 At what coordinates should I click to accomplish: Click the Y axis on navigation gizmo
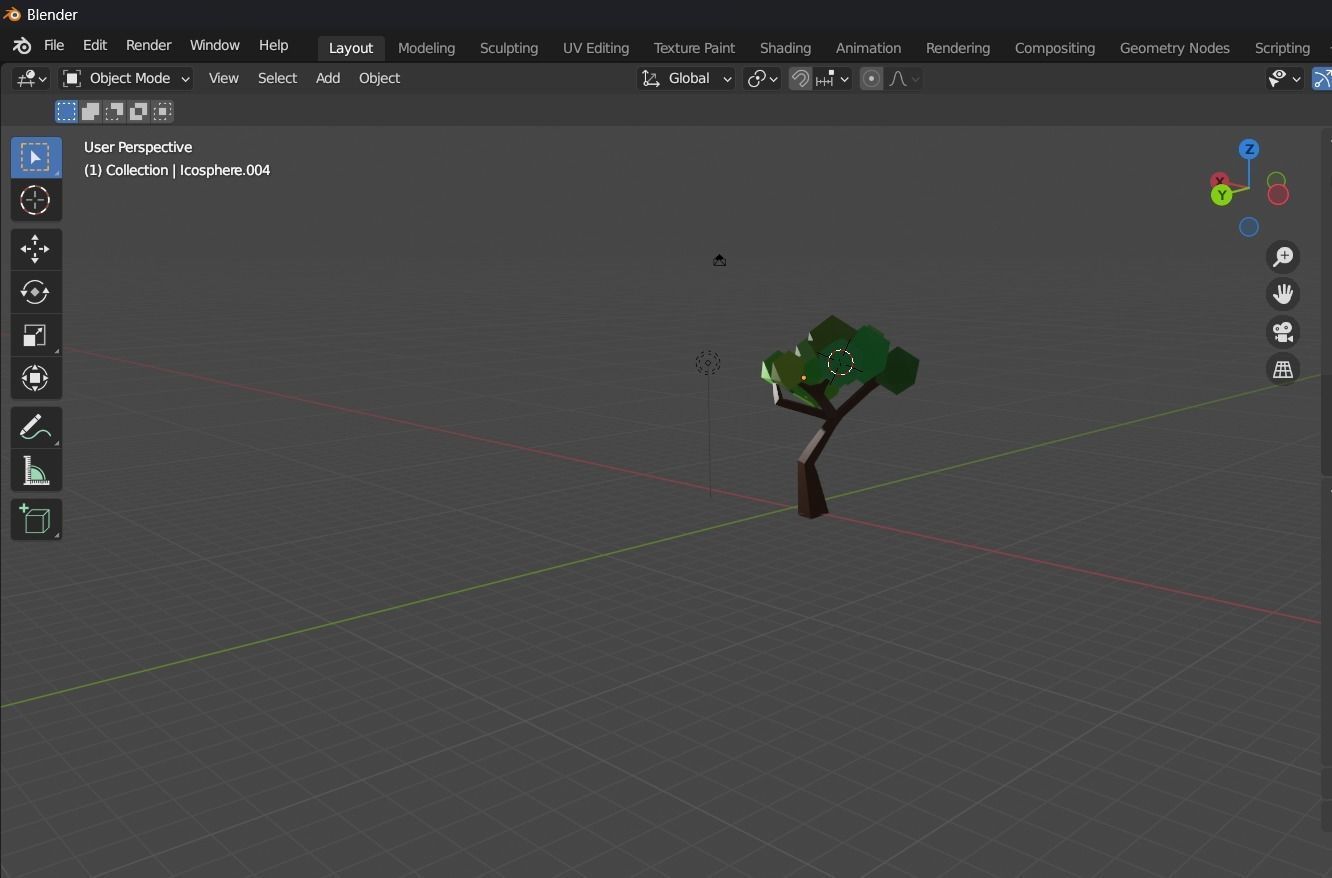pyautogui.click(x=1222, y=196)
